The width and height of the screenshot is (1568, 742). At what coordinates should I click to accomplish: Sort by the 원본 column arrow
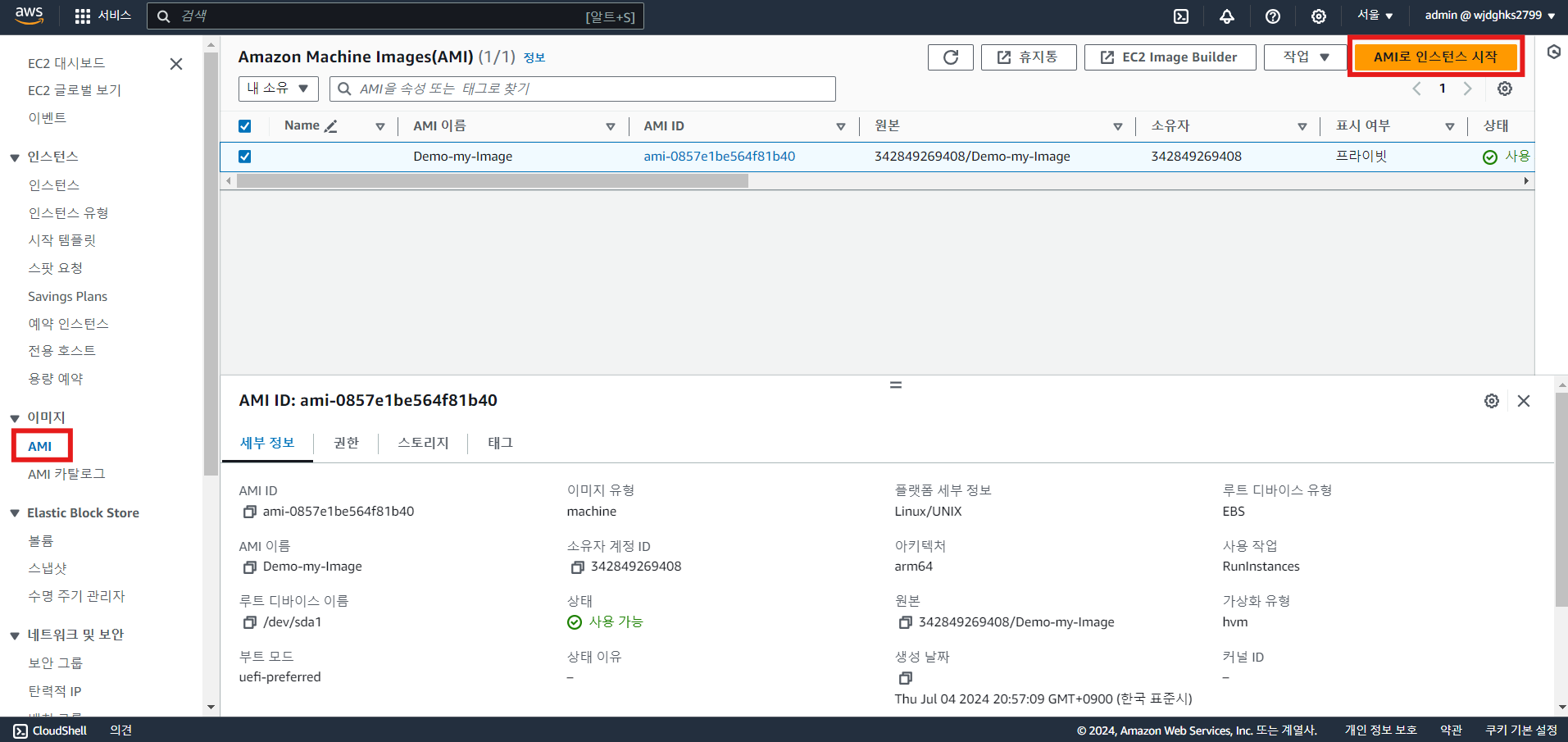pyautogui.click(x=1118, y=126)
